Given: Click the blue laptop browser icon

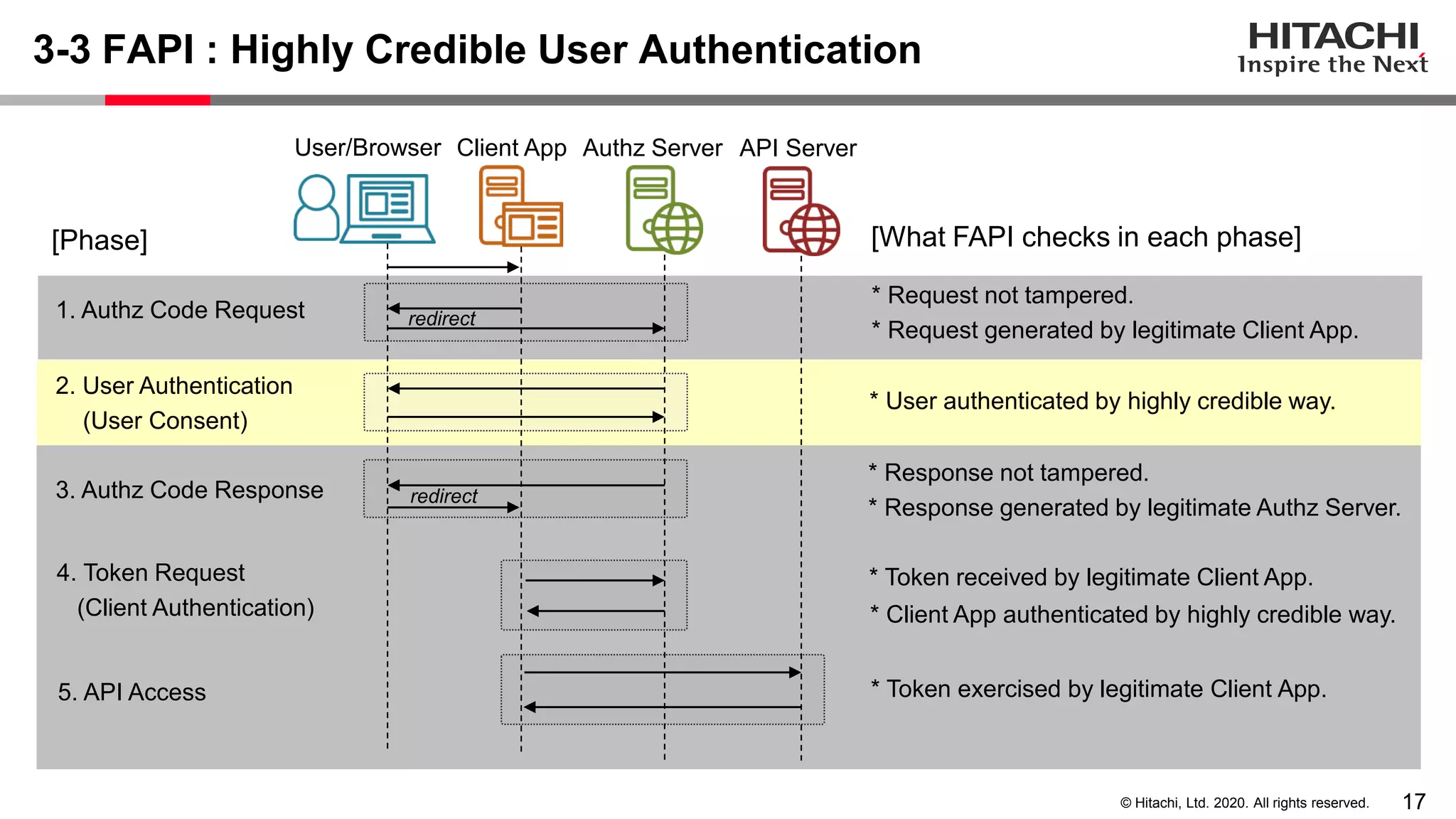Looking at the screenshot, I should (x=387, y=208).
